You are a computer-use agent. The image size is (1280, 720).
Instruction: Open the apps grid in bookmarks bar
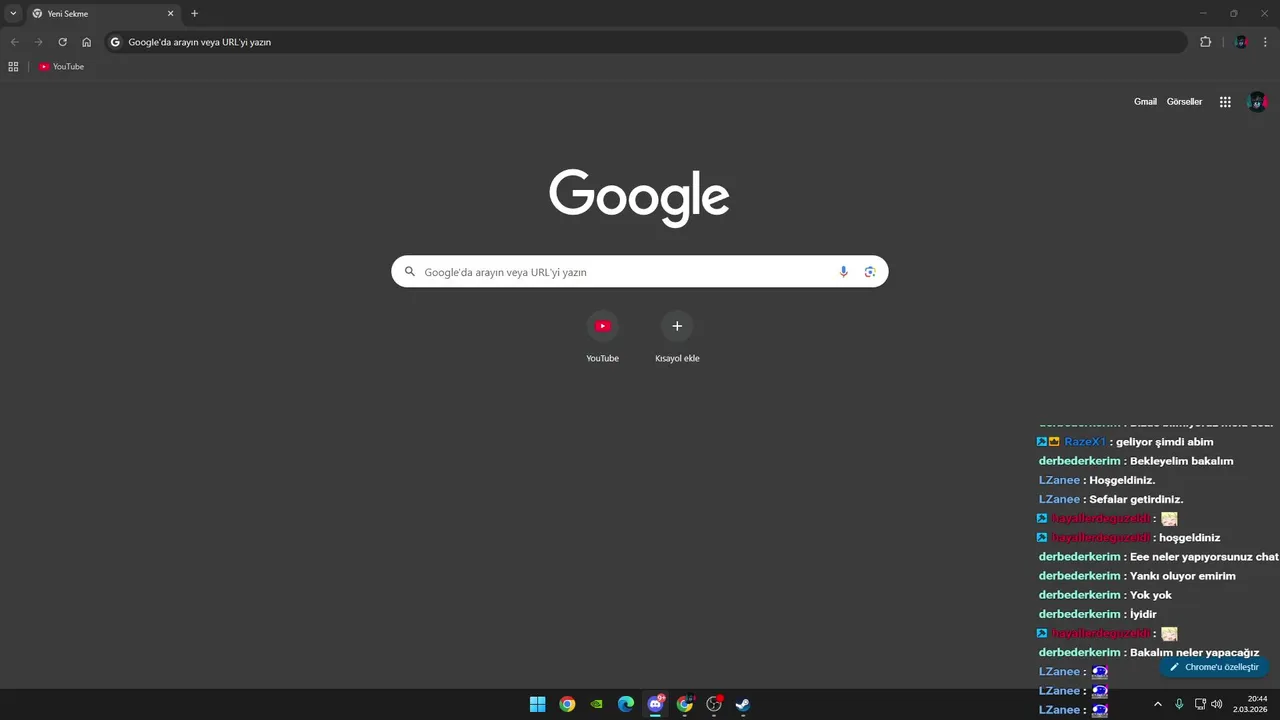click(13, 66)
